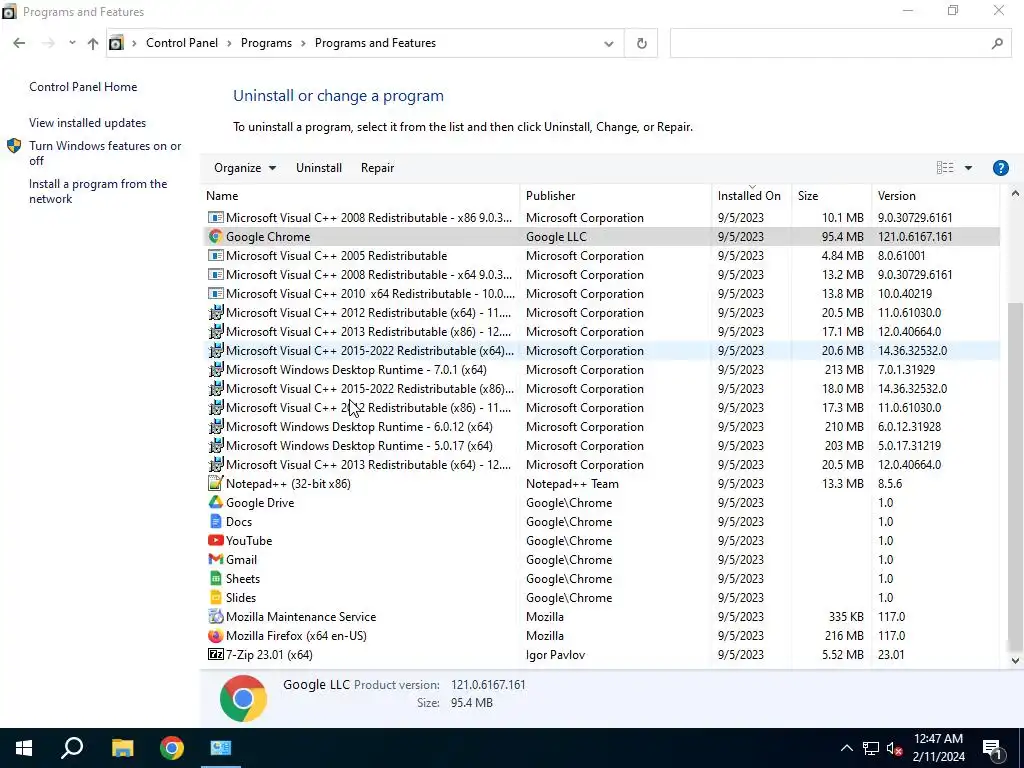1024x768 pixels.
Task: Click the refresh icon beside address bar
Action: [641, 43]
